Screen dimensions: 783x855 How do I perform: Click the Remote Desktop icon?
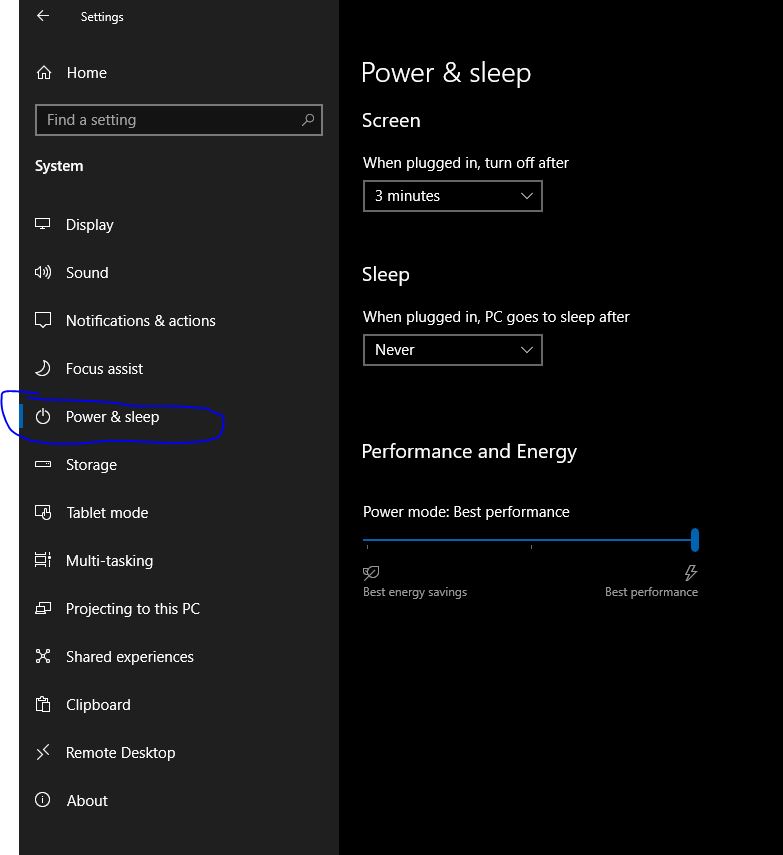point(43,752)
